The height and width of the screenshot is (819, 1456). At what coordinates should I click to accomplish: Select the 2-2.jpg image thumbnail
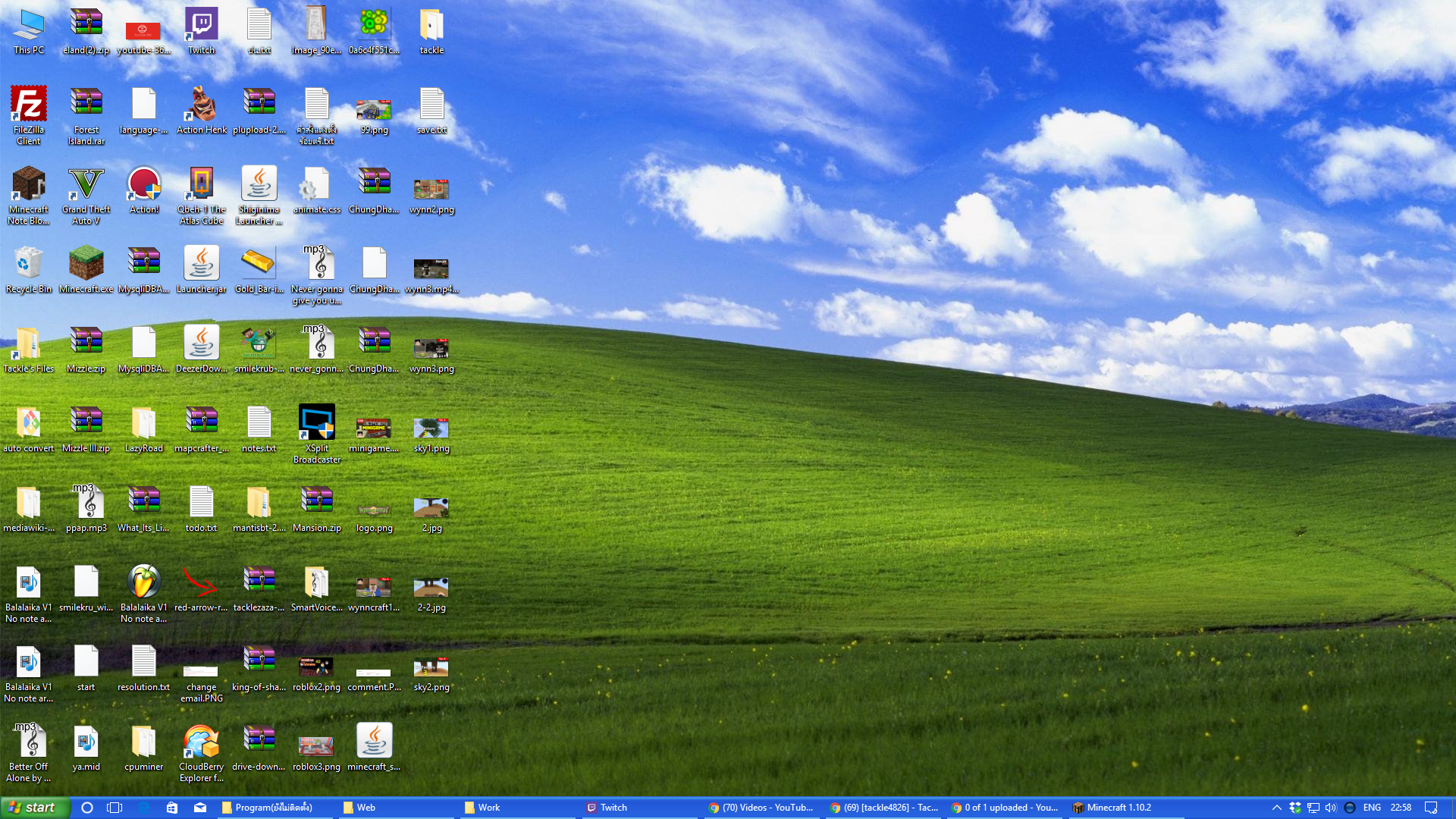click(432, 593)
